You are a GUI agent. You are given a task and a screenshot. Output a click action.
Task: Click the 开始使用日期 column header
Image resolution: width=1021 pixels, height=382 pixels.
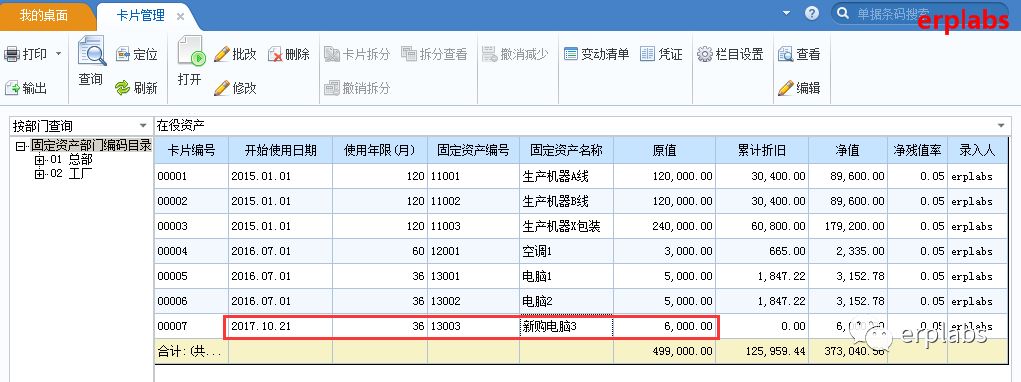pos(281,150)
